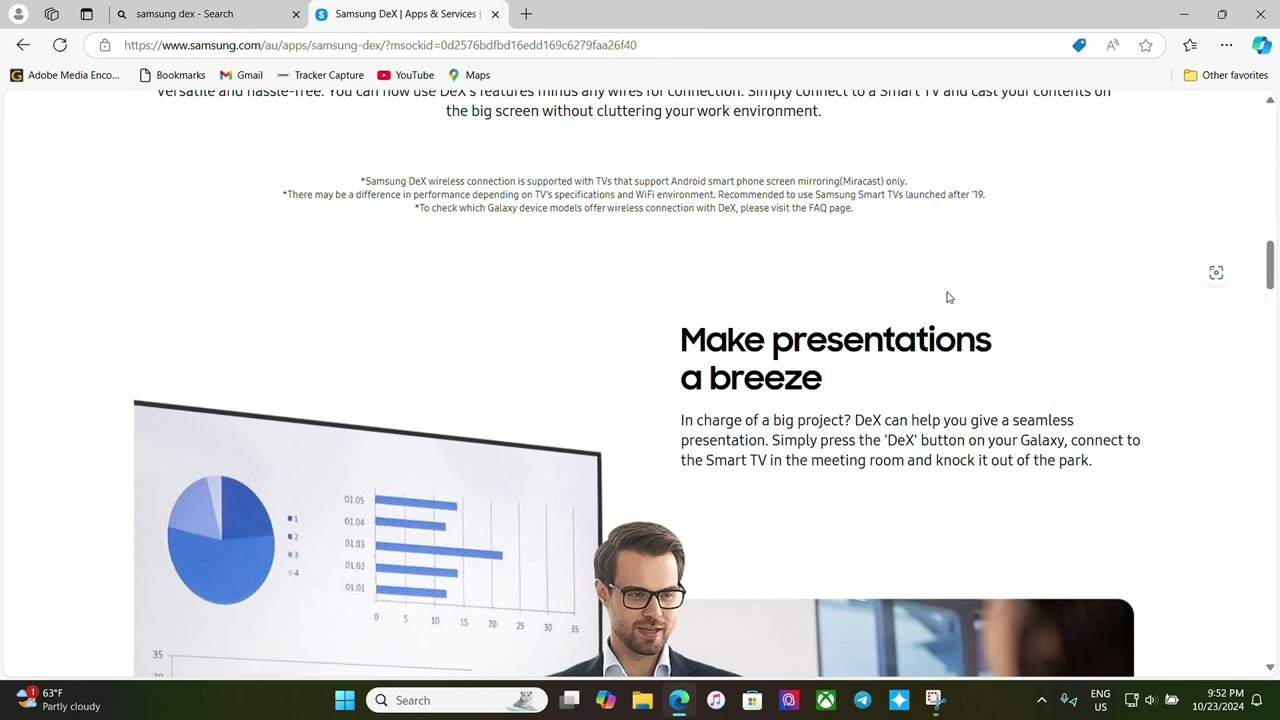The width and height of the screenshot is (1280, 720).
Task: Open the Tracker Capture bookmark
Action: point(320,75)
